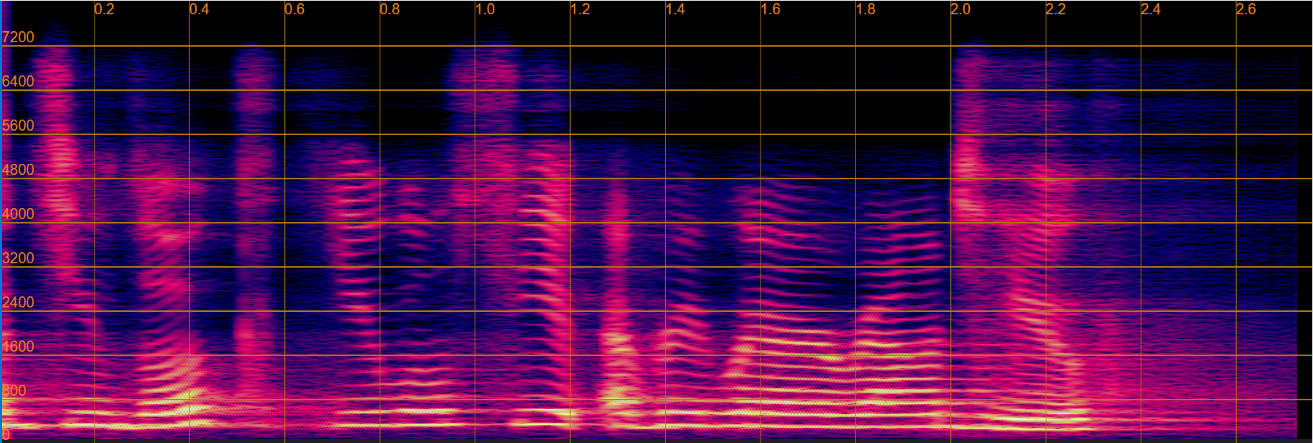1313x443 pixels.
Task: Click the 0.2 second time axis label
Action: click(104, 9)
